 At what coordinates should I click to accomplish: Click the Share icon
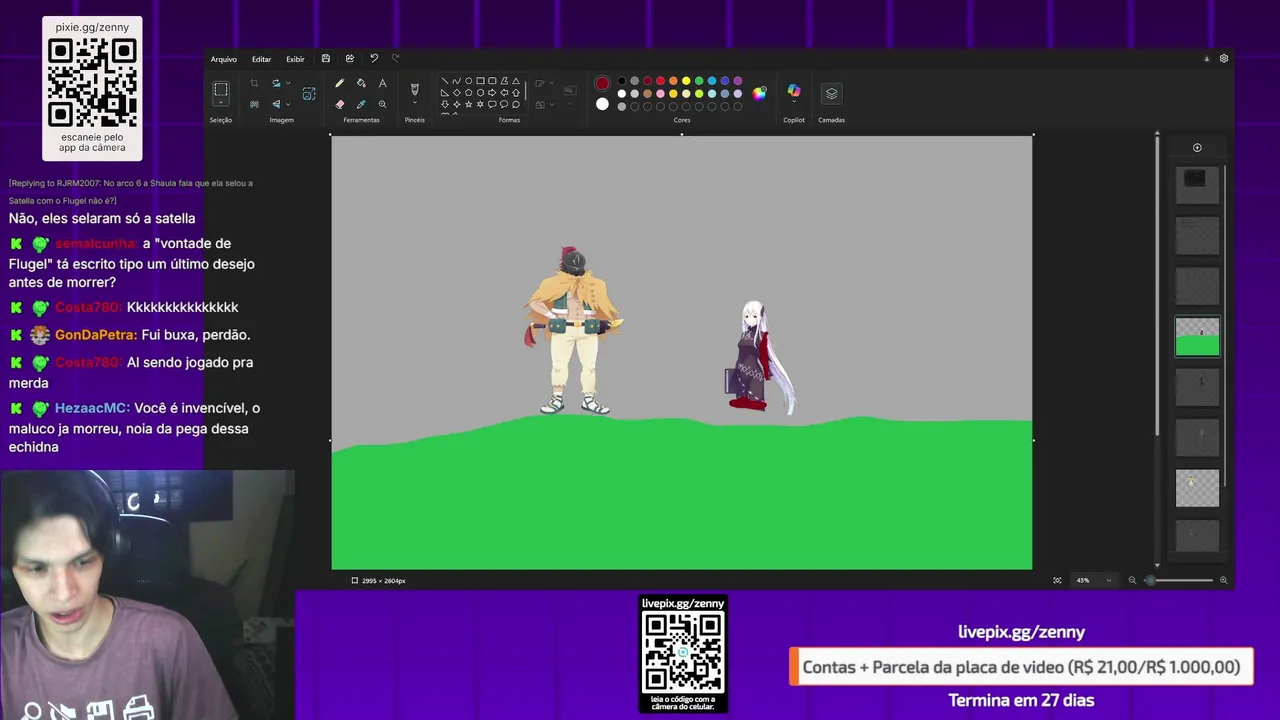click(349, 58)
